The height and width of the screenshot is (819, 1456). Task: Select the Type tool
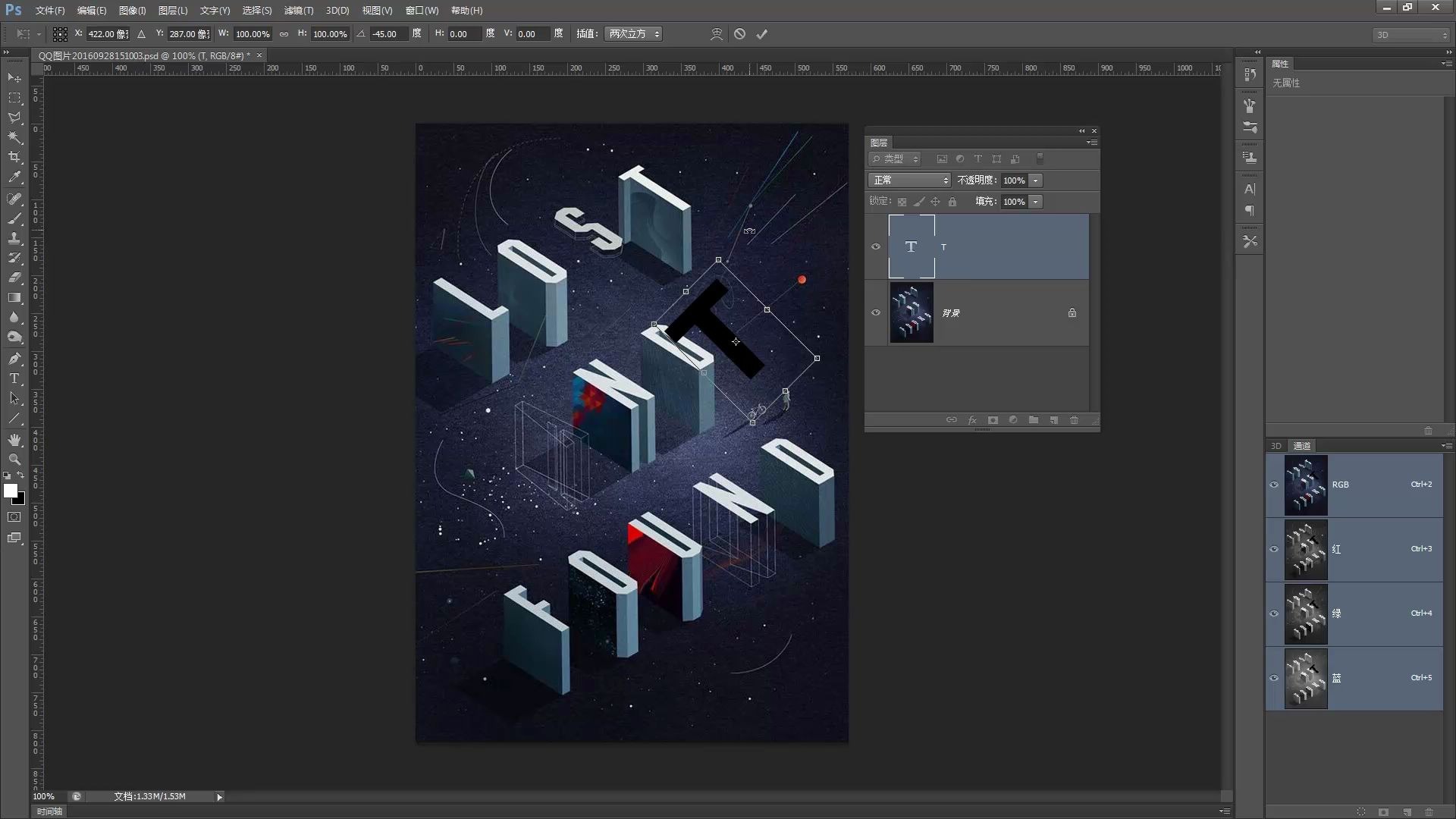point(14,379)
